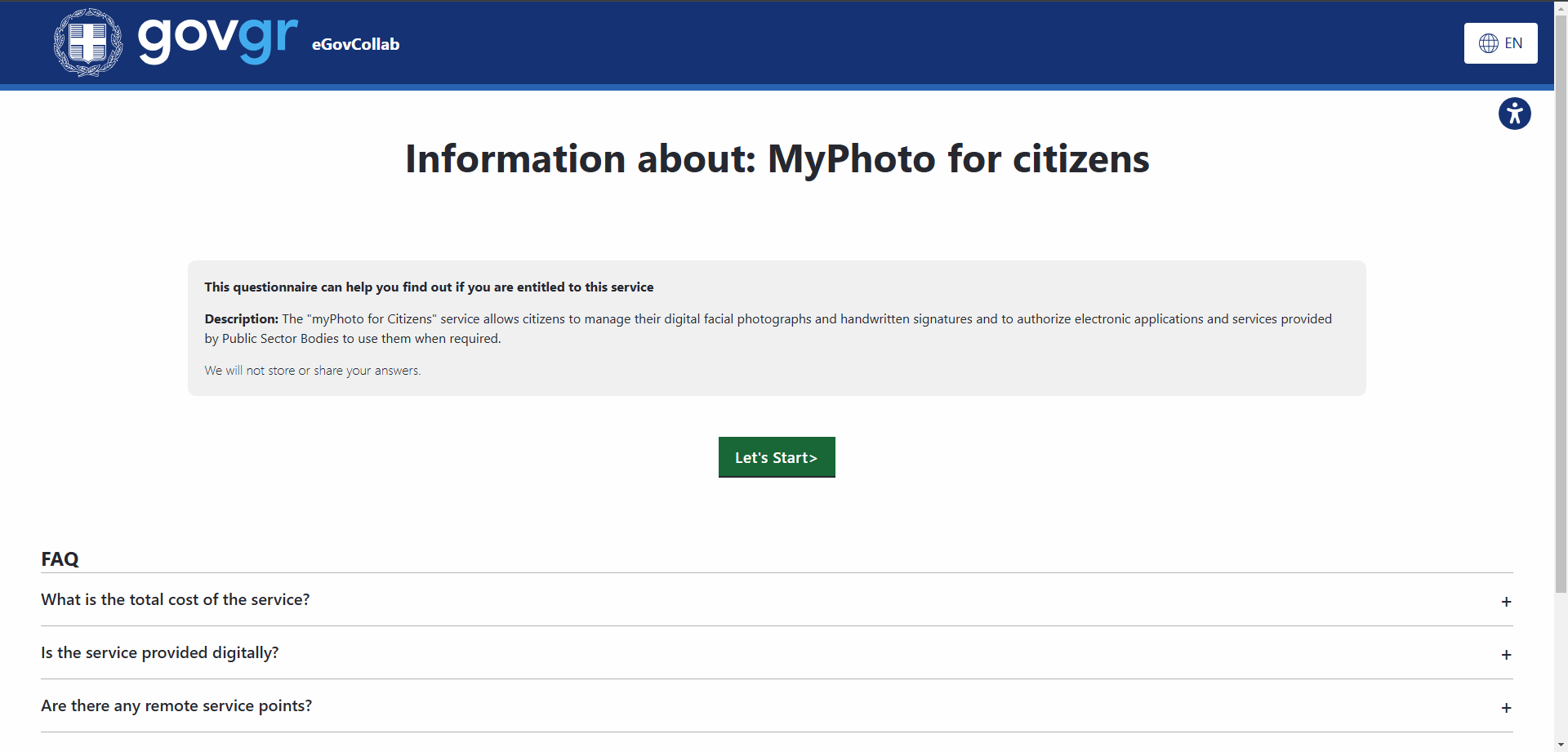Click the page title 'Information about: MyPhoto for citizens'
1568x752 pixels.
pos(777,158)
